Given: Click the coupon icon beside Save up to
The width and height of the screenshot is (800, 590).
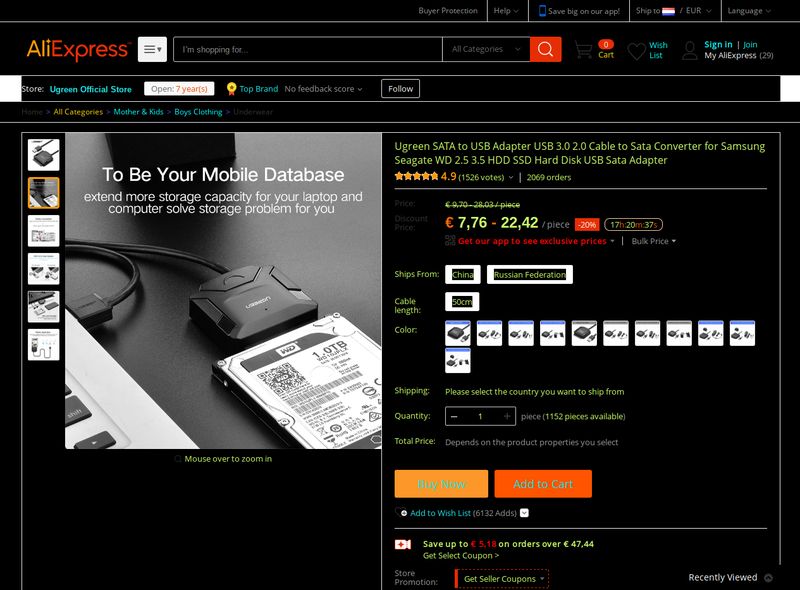Looking at the screenshot, I should point(403,545).
